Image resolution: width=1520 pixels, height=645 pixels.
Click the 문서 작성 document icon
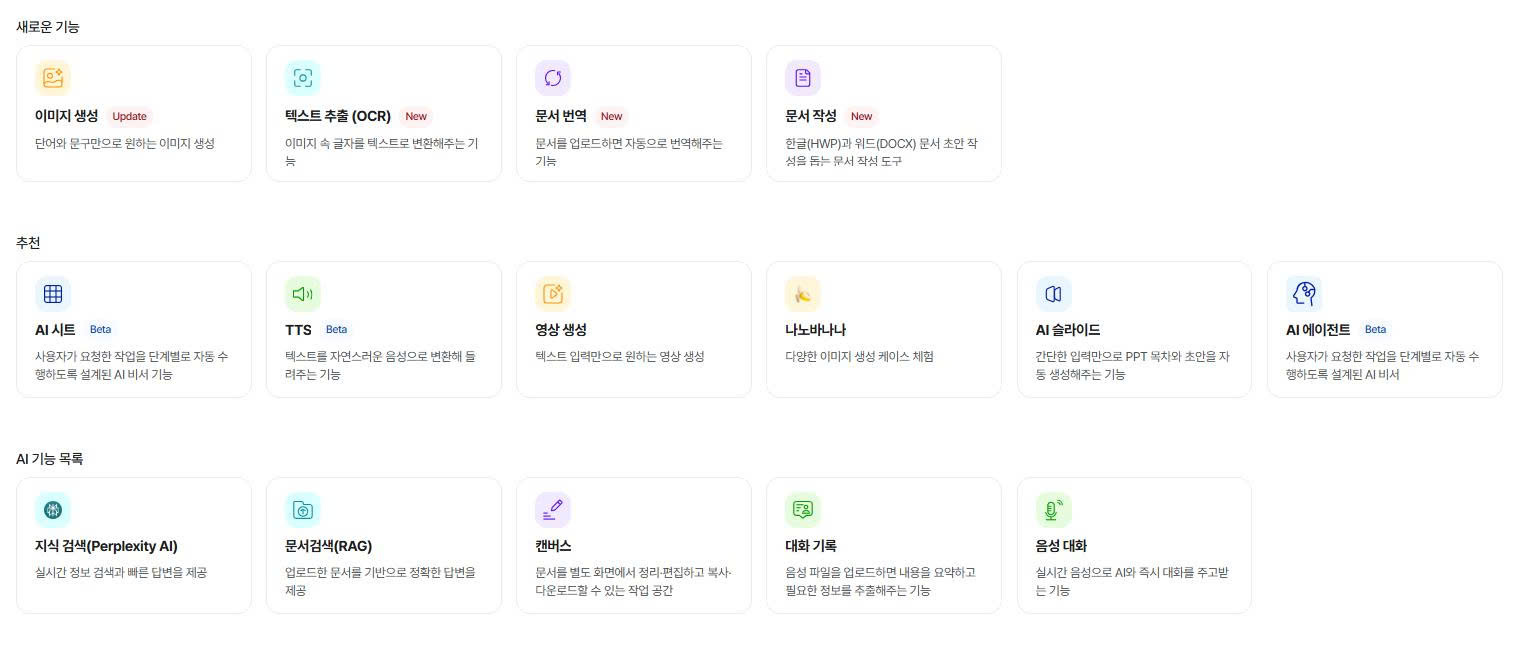point(803,78)
